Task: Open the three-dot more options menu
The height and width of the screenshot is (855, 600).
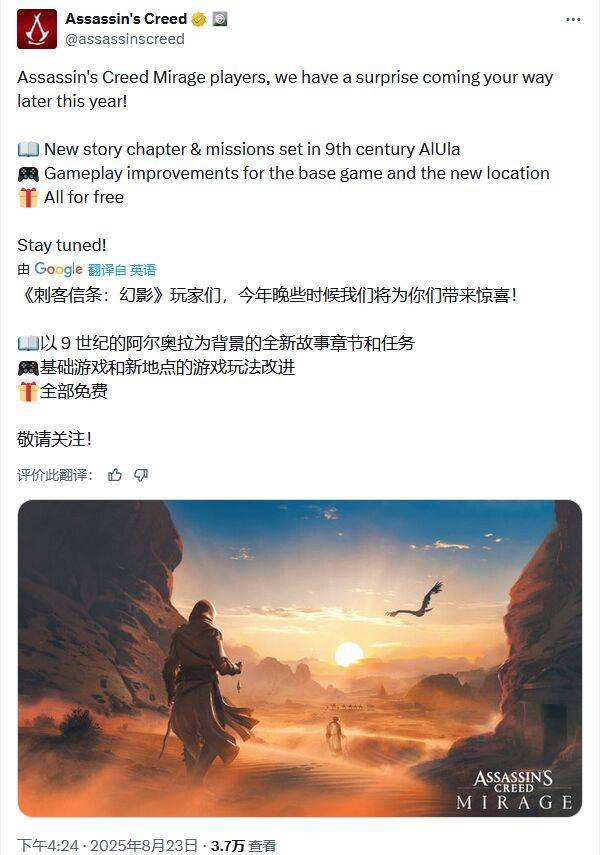Action: [x=573, y=20]
